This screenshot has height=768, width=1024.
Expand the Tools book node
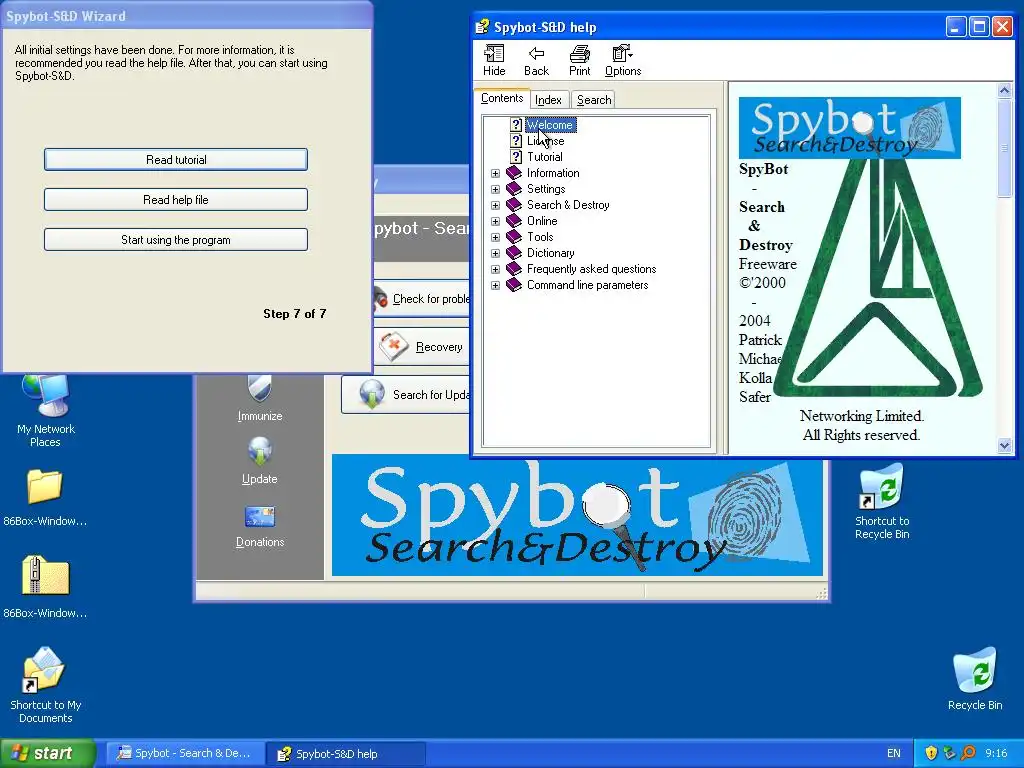coord(495,237)
